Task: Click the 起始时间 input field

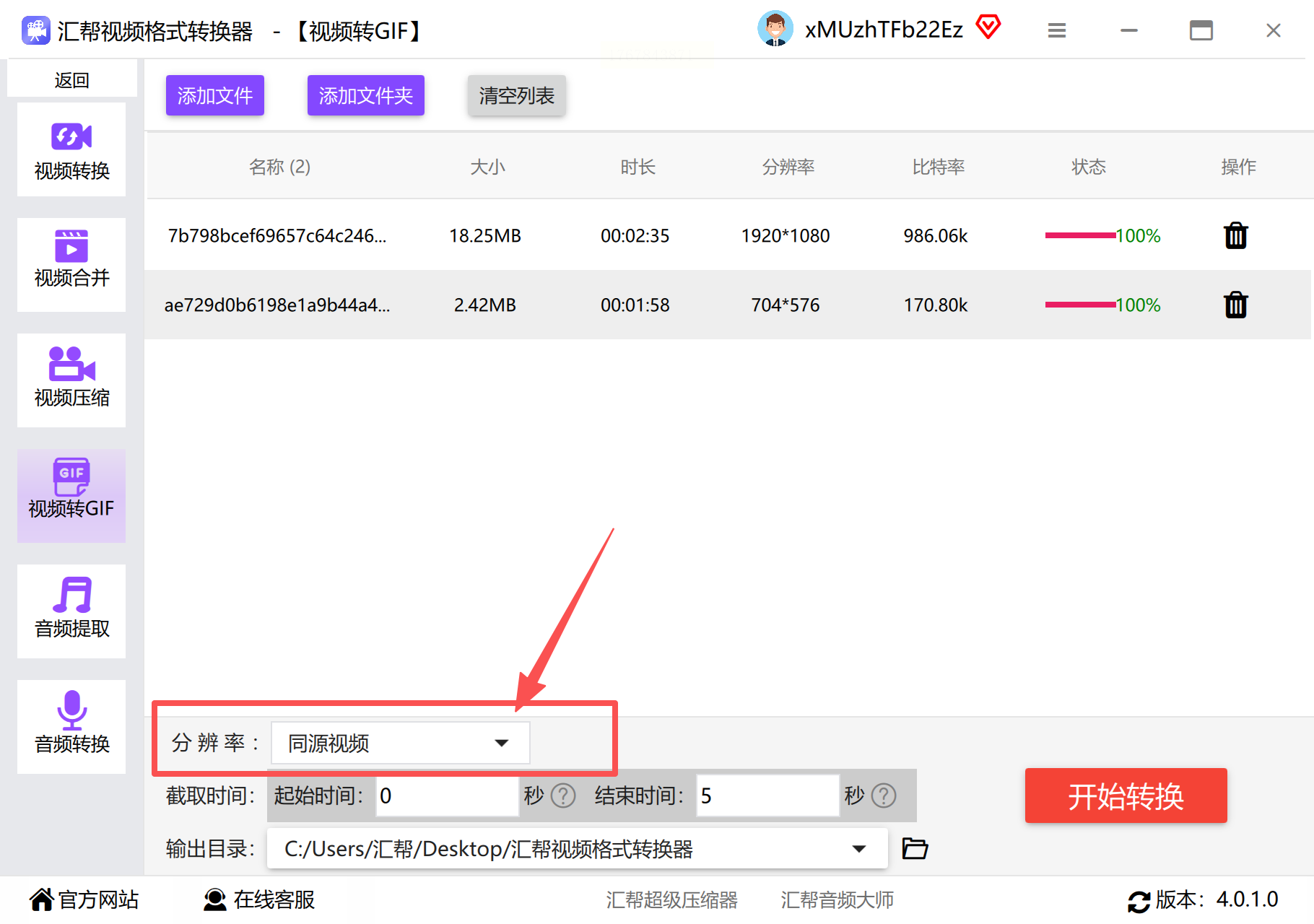Action: tap(447, 796)
